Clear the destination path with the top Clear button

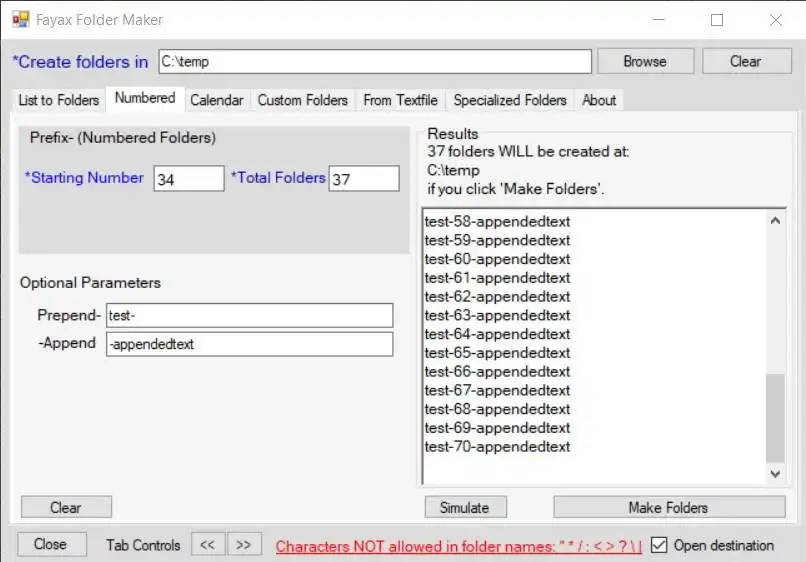[746, 61]
